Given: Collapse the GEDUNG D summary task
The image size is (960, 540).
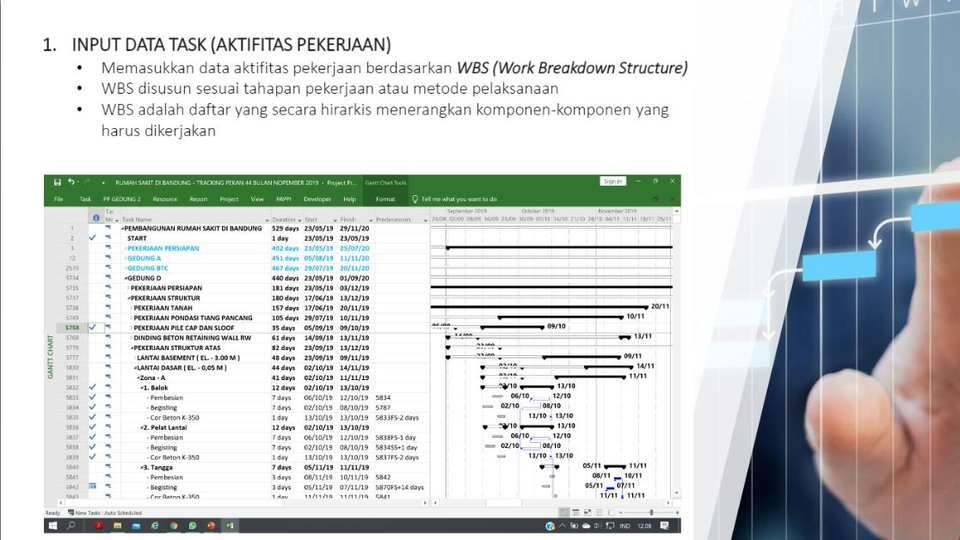Looking at the screenshot, I should pyautogui.click(x=126, y=278).
